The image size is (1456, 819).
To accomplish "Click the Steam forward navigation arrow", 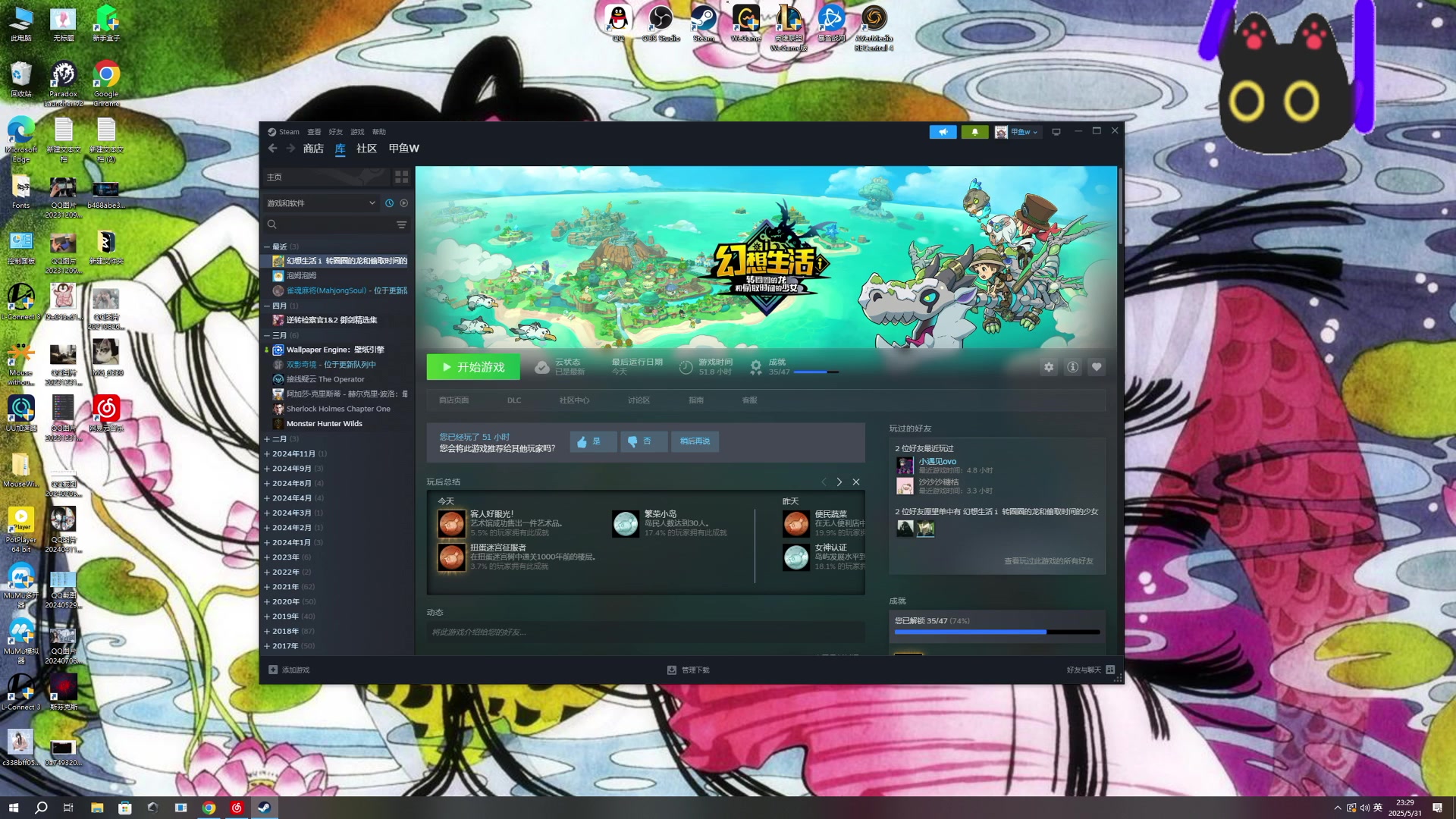I will (290, 149).
